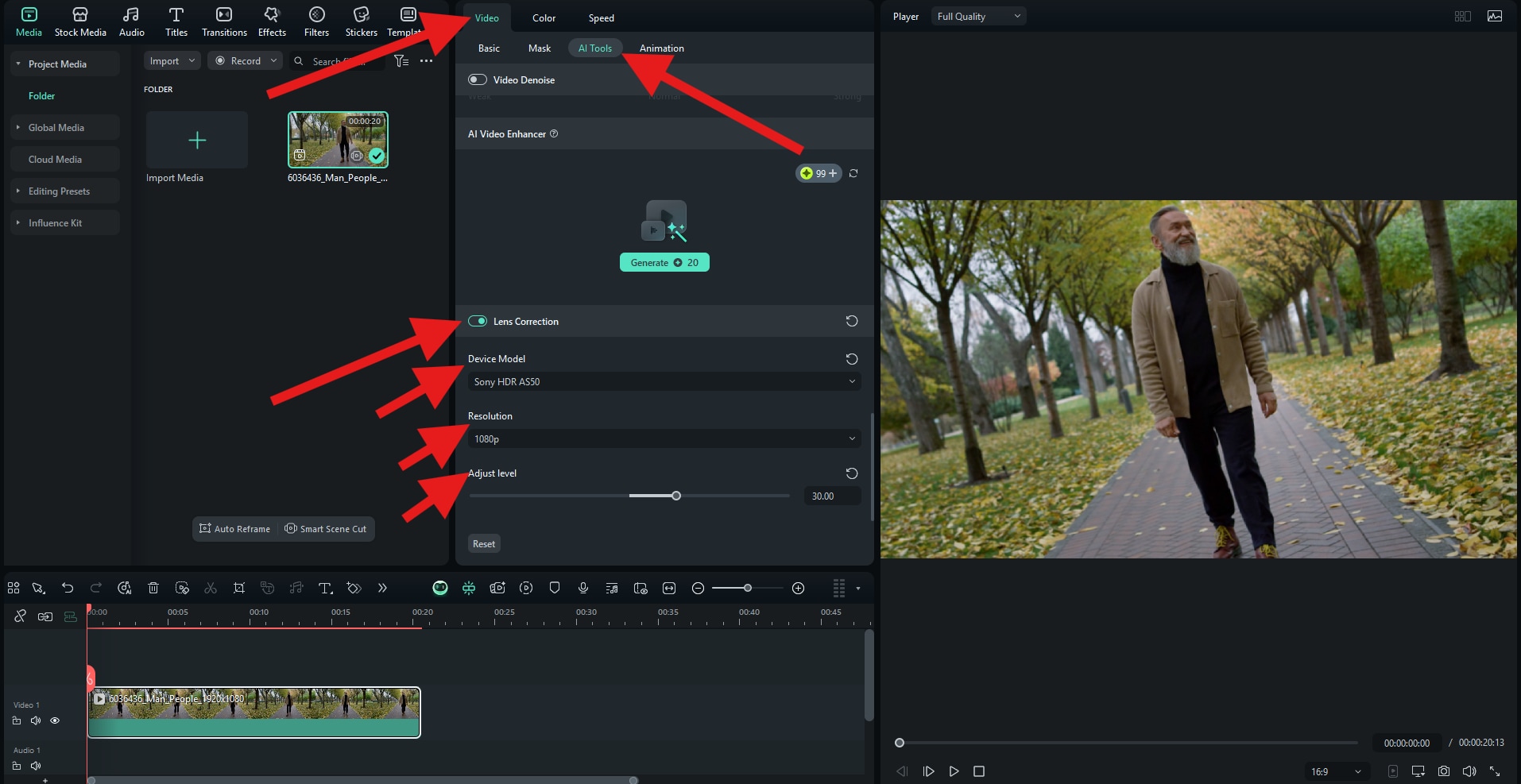Open the Device Model dropdown
The height and width of the screenshot is (784, 1521).
point(664,381)
